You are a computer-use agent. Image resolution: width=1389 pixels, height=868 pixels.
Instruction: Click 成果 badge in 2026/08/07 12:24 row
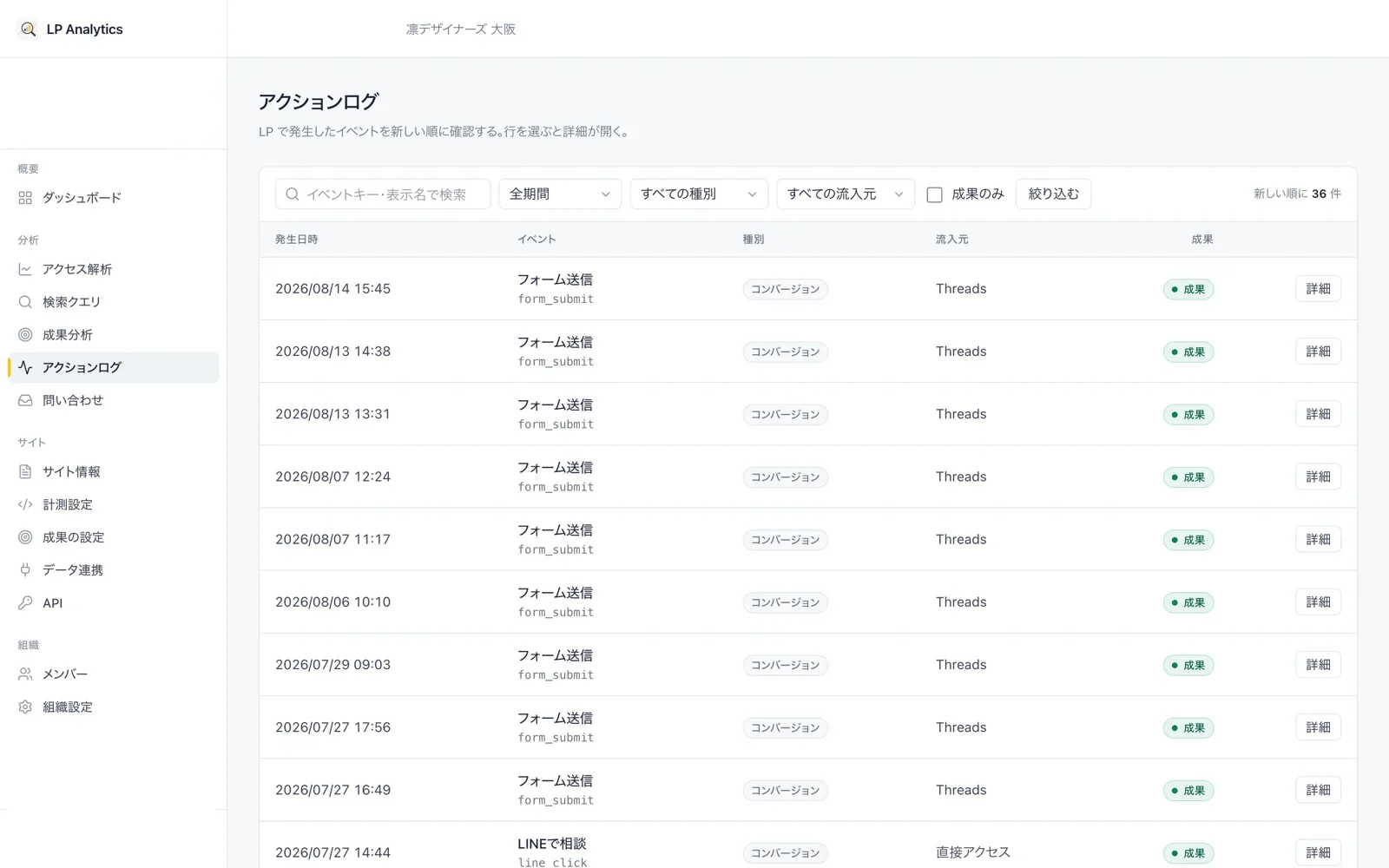[1188, 477]
